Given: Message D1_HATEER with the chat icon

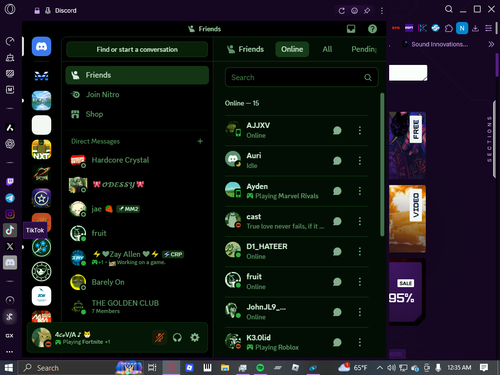Looking at the screenshot, I should pos(337,251).
